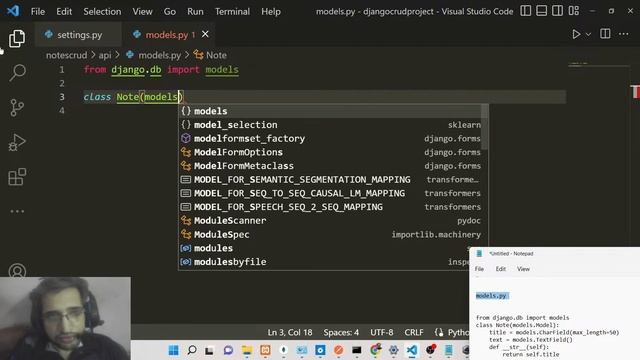
Task: Close the models.py tab
Action: pos(205,35)
